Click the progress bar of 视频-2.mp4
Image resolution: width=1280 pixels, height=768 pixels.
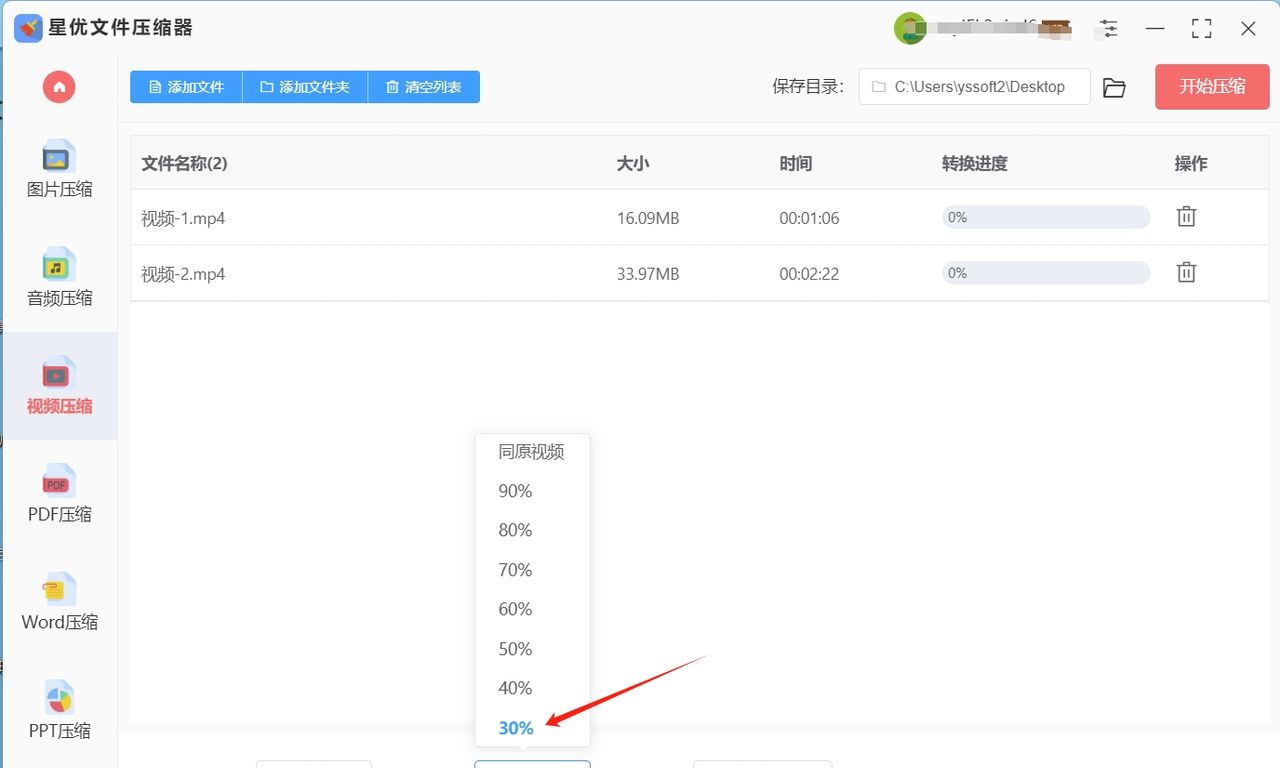tap(1045, 272)
